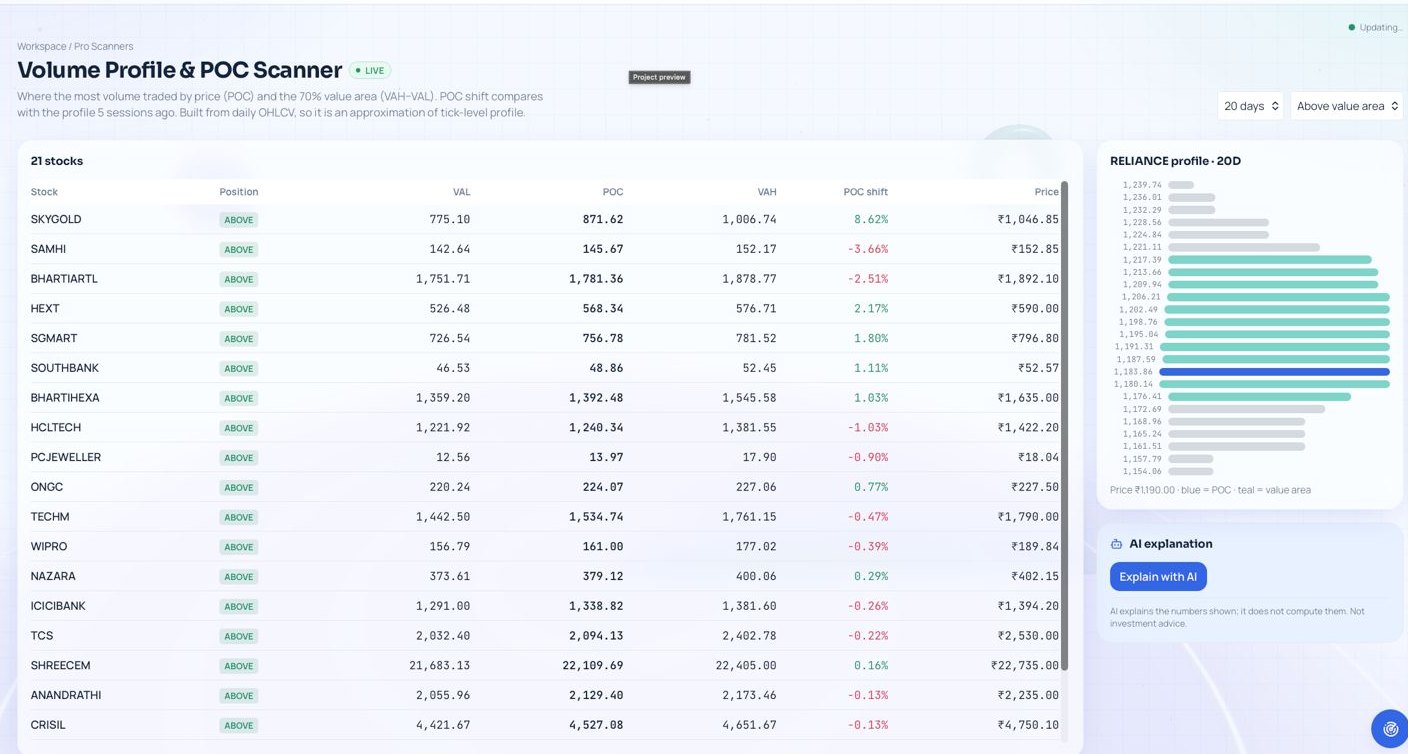Select the SAMHI stock name
Screen dimensions: 1408x754
(x=49, y=249)
